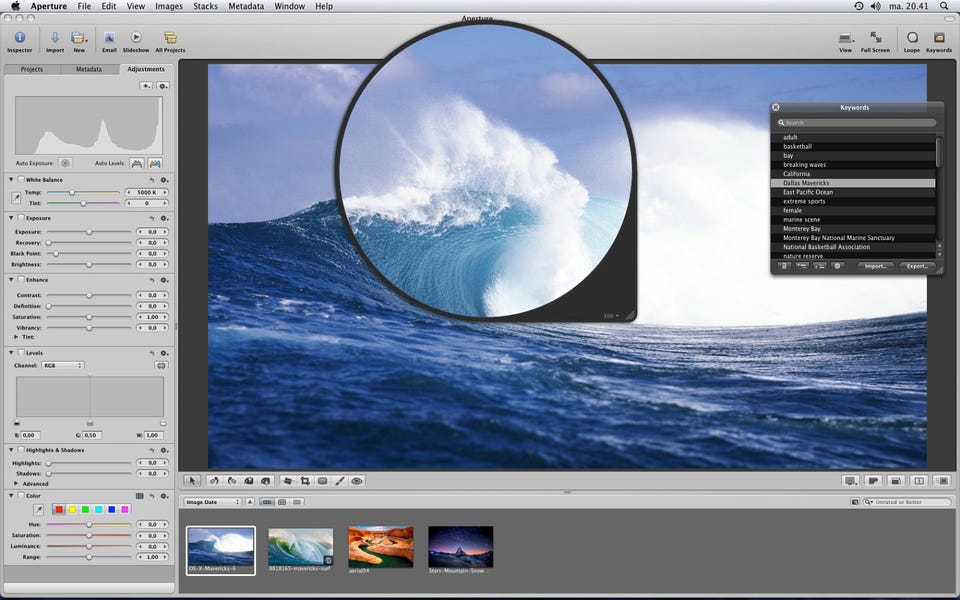Pick the White Balance eyedropper
This screenshot has width=960, height=600.
(16, 197)
